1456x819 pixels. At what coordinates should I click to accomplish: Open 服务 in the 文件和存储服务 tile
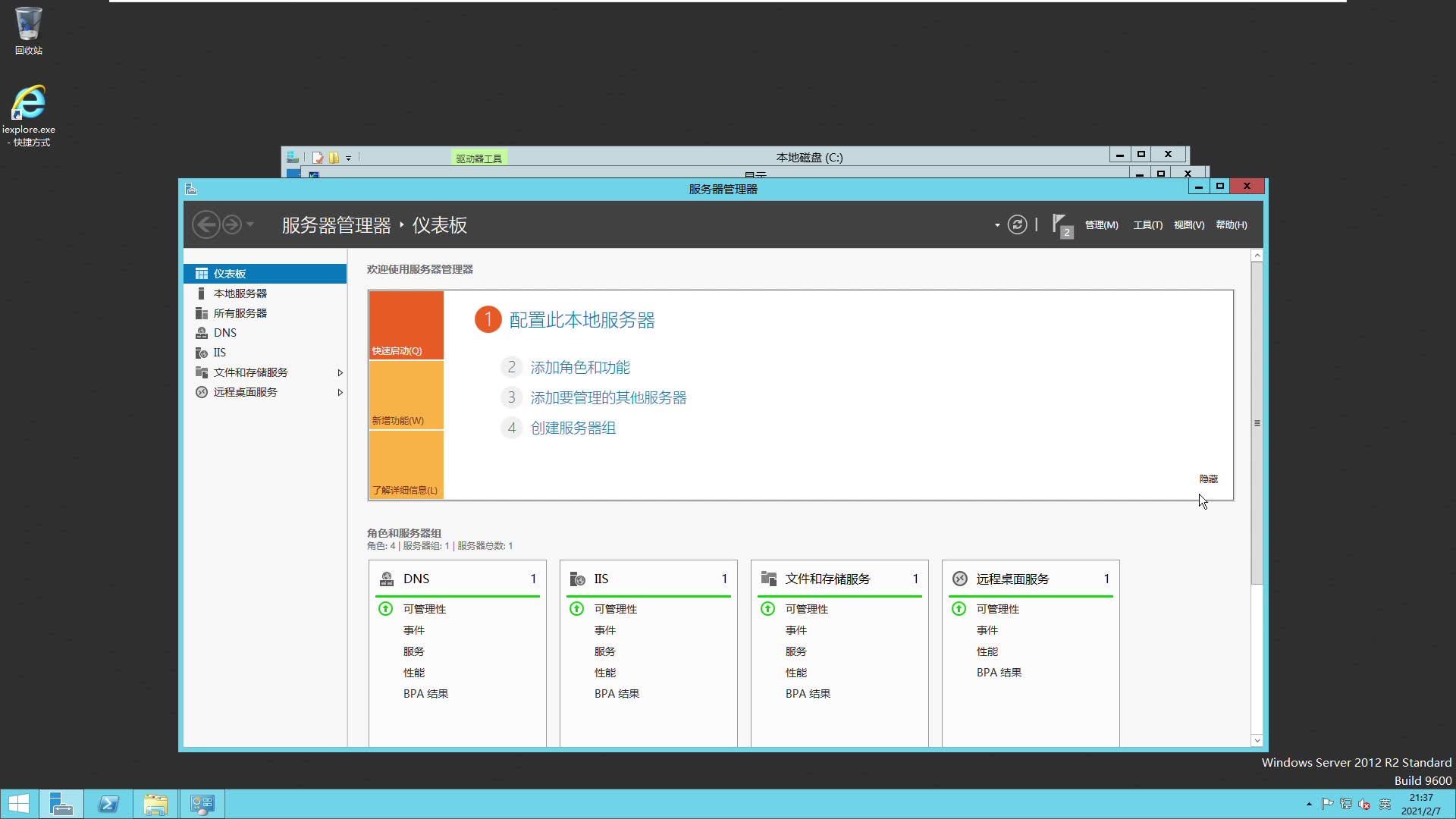(796, 651)
